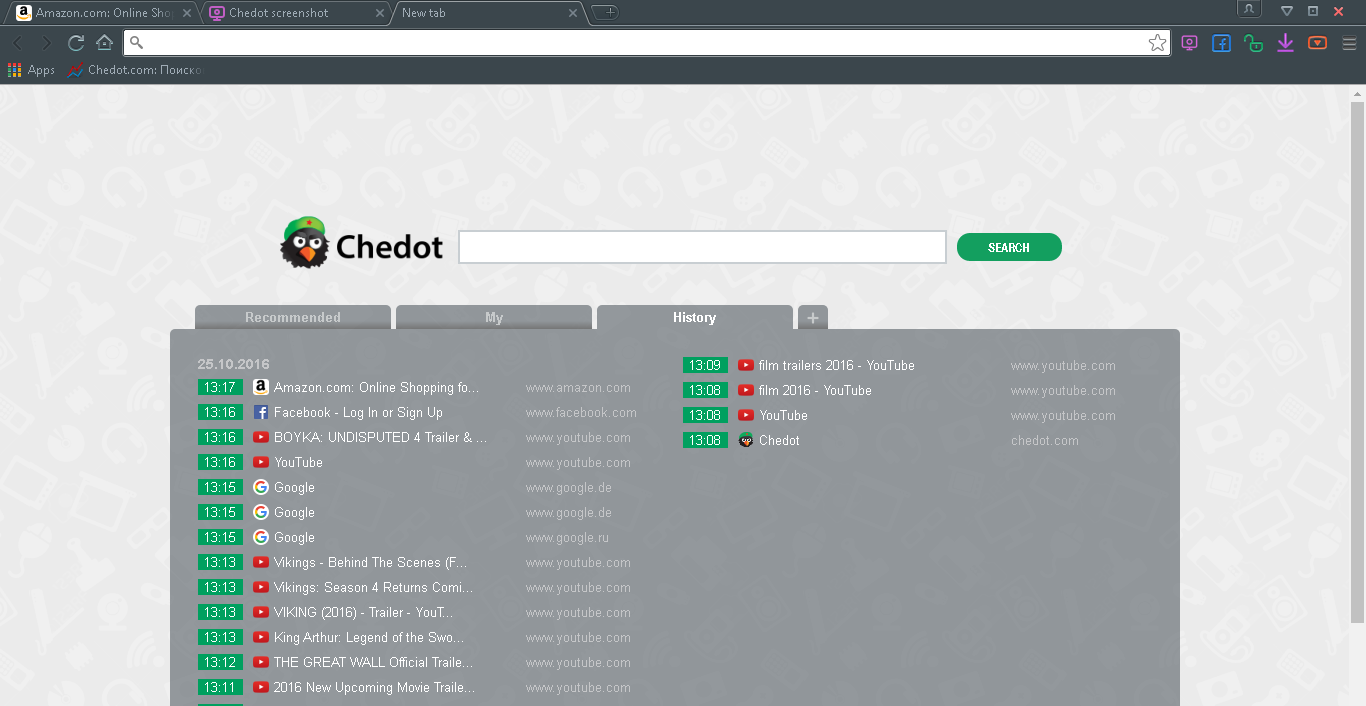Switch to the Amazon.com browser tab
The height and width of the screenshot is (706, 1366).
click(x=103, y=13)
